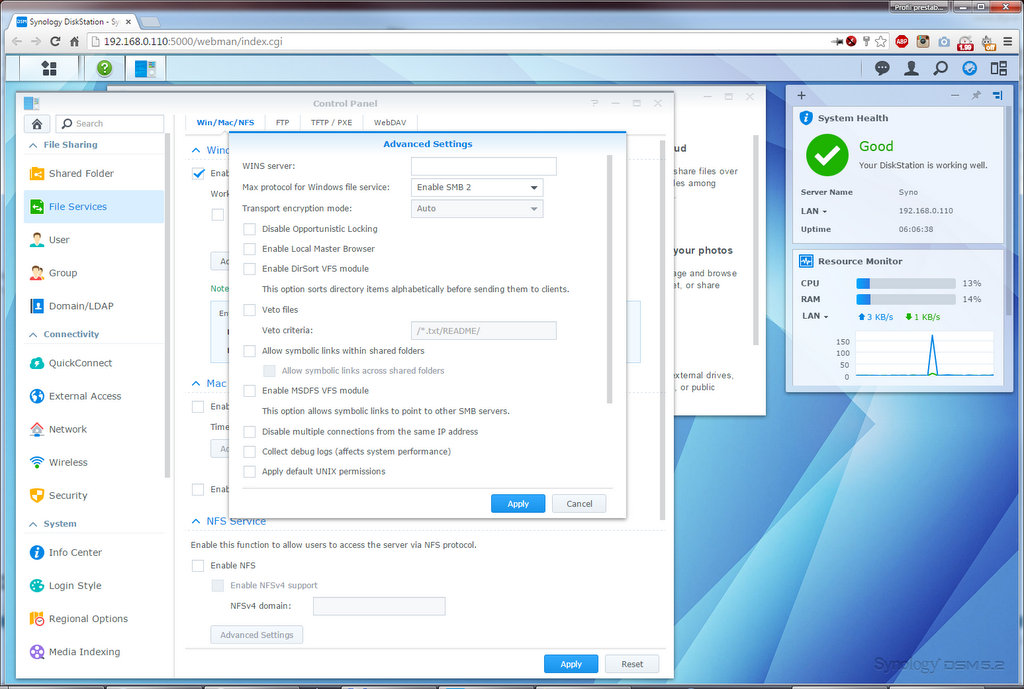Tick the Veto files checkbox
Viewport: 1024px width, 689px height.
pos(249,310)
